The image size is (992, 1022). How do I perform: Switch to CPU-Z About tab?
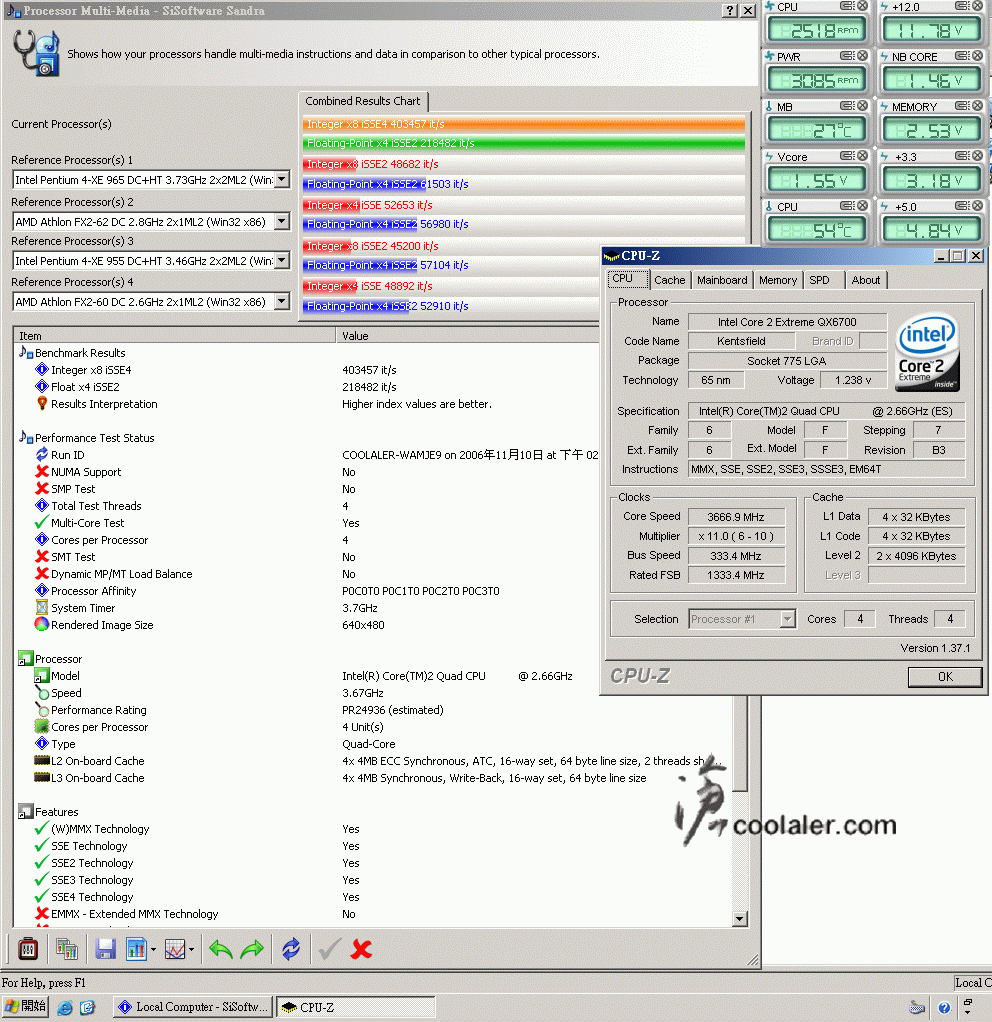pyautogui.click(x=866, y=280)
